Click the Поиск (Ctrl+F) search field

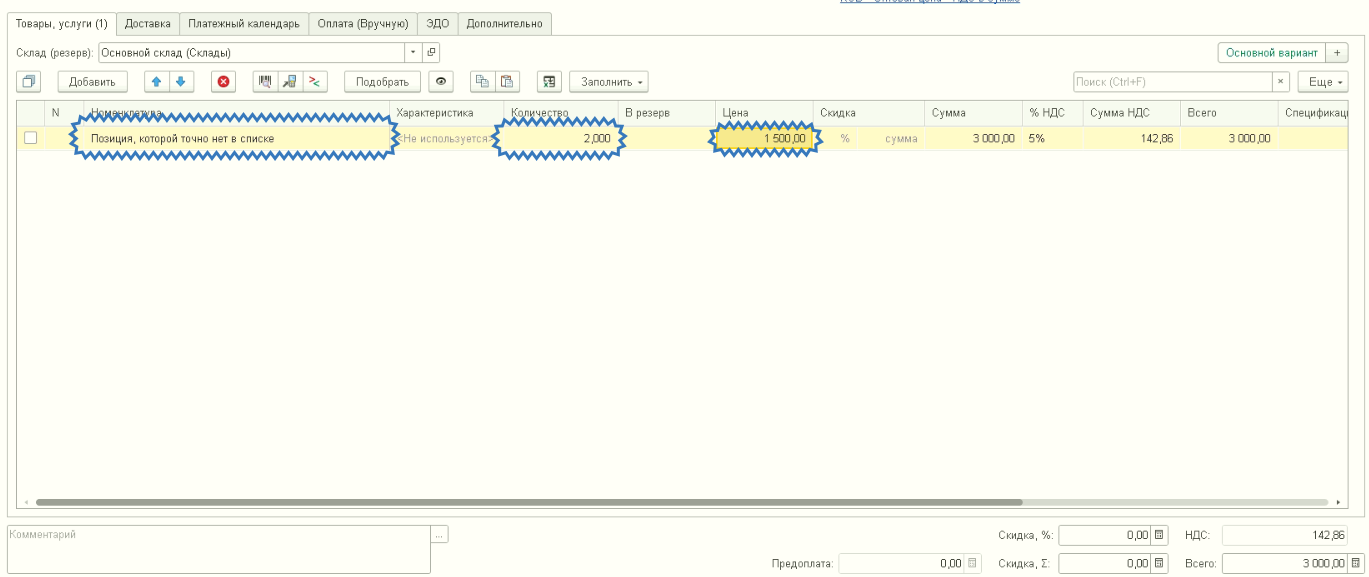pyautogui.click(x=1173, y=82)
